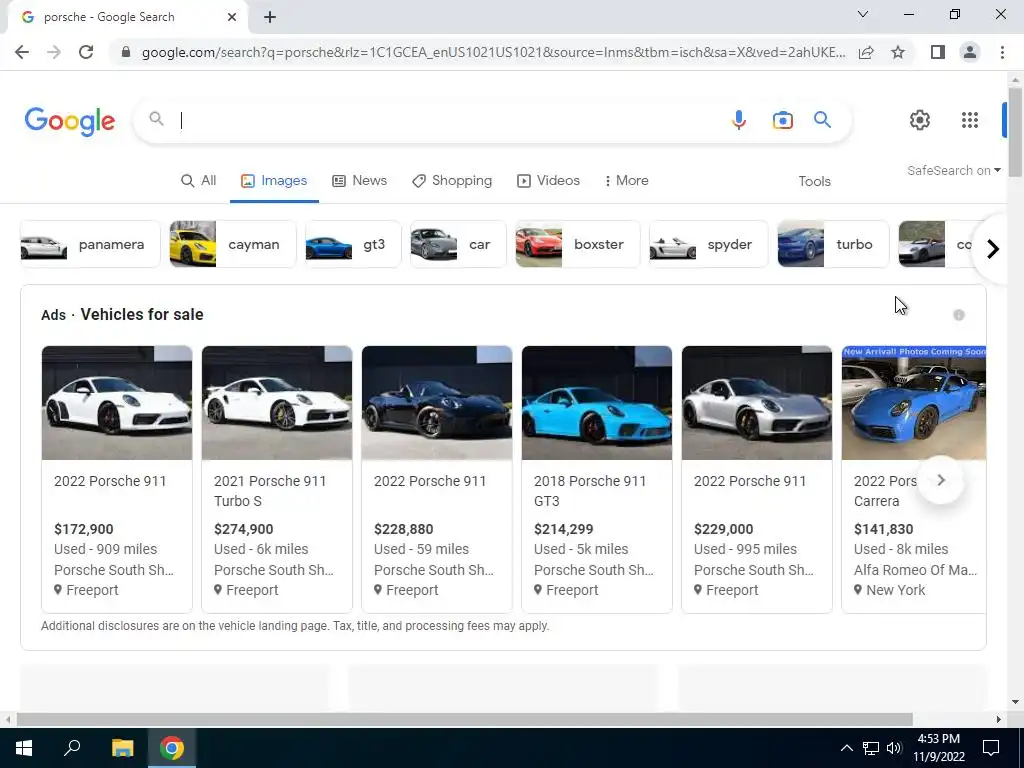Open Google quick settings gear
The height and width of the screenshot is (768, 1024).
click(x=920, y=120)
